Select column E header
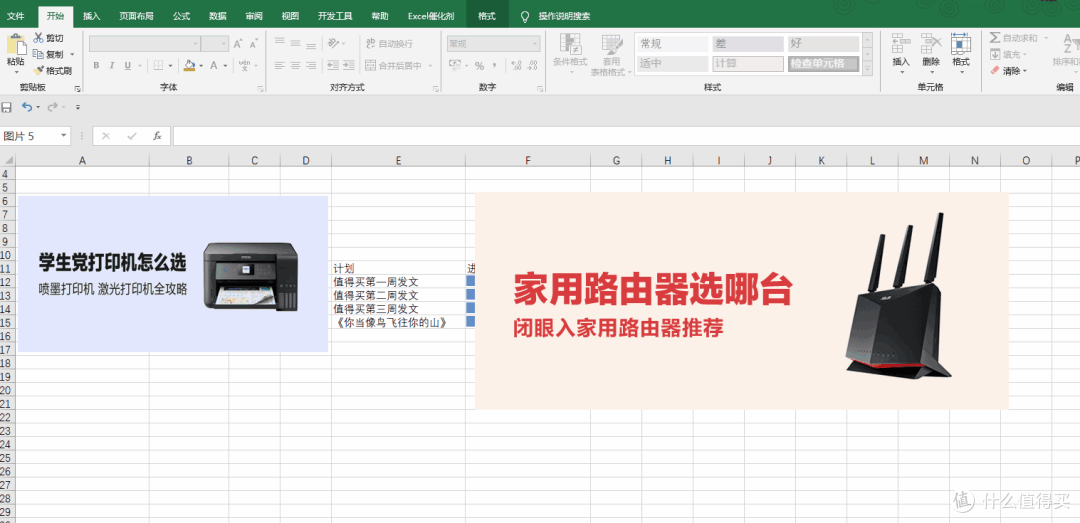This screenshot has height=523, width=1080. click(x=398, y=160)
